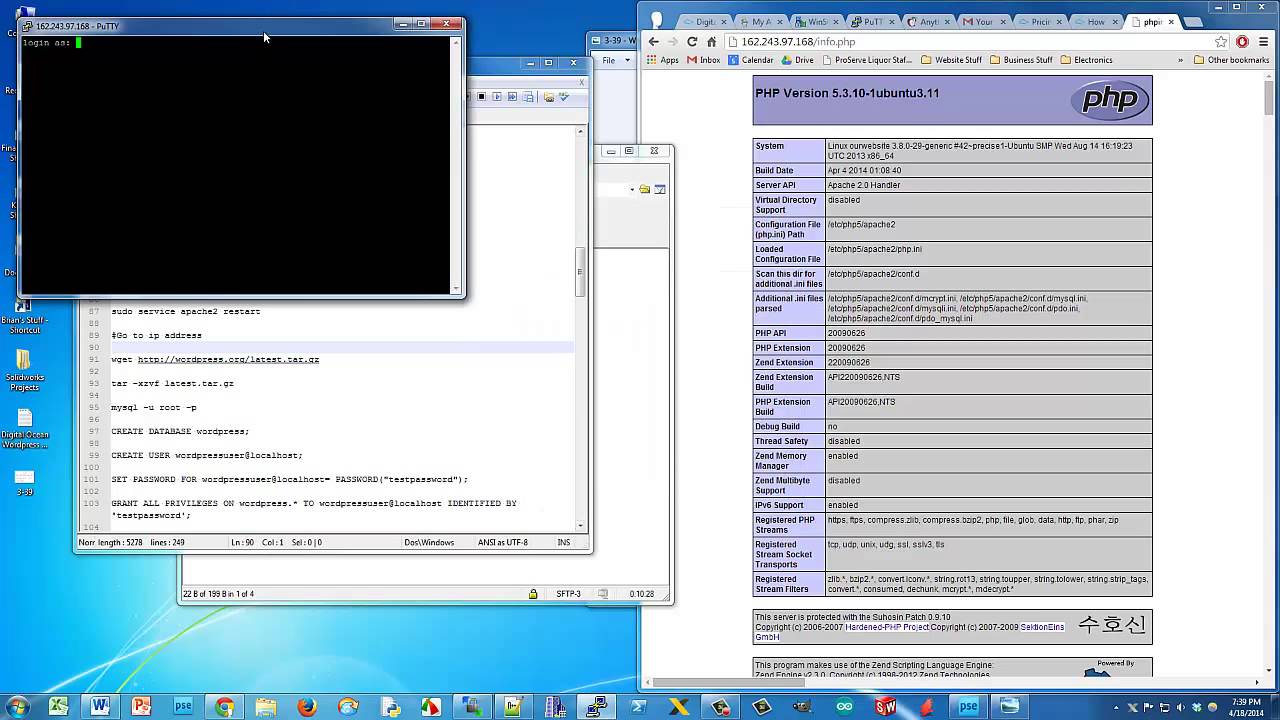Image resolution: width=1280 pixels, height=720 pixels.
Task: Open the Inbox bookmark
Action: point(703,60)
